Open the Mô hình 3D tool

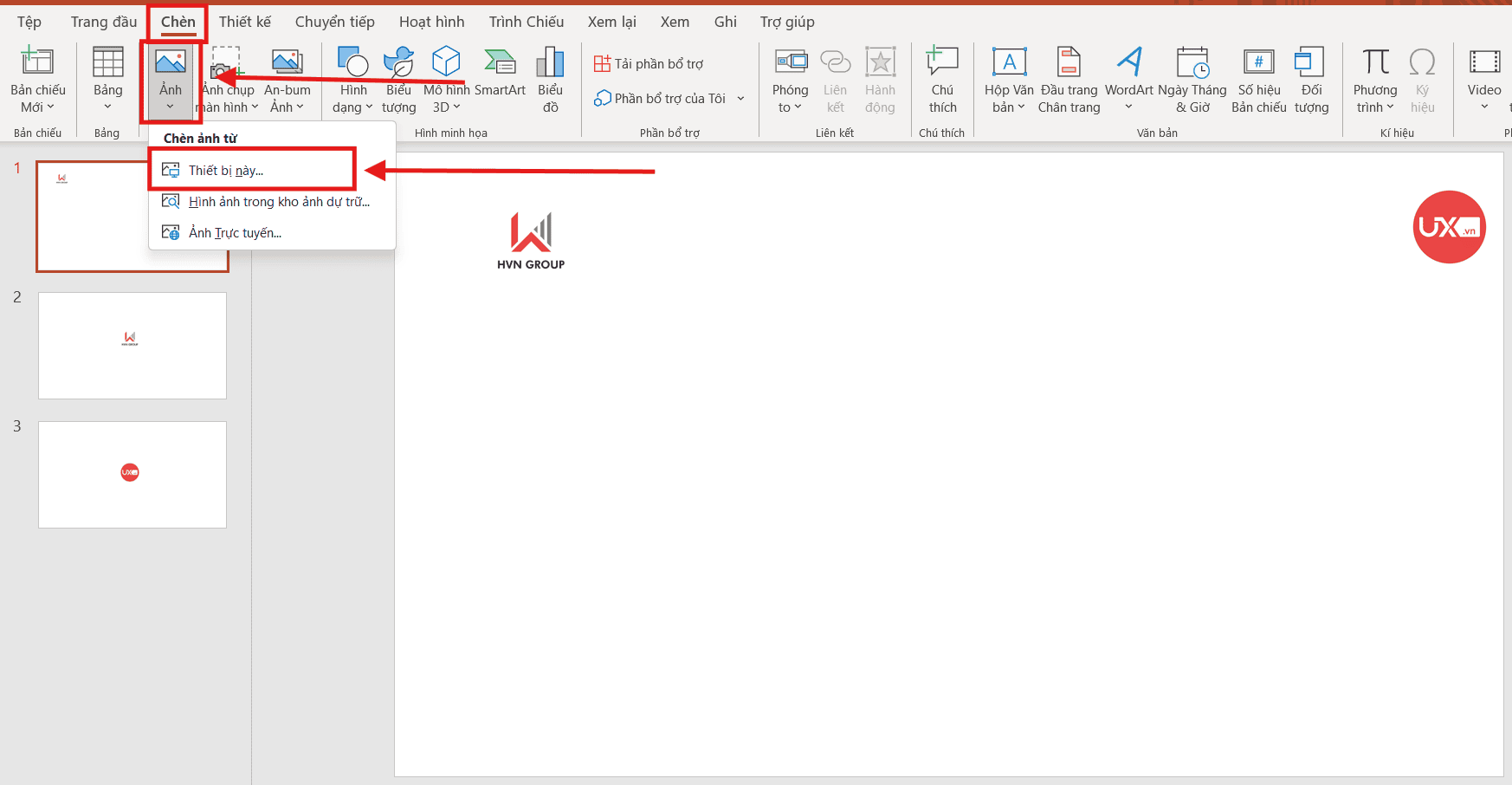445,78
